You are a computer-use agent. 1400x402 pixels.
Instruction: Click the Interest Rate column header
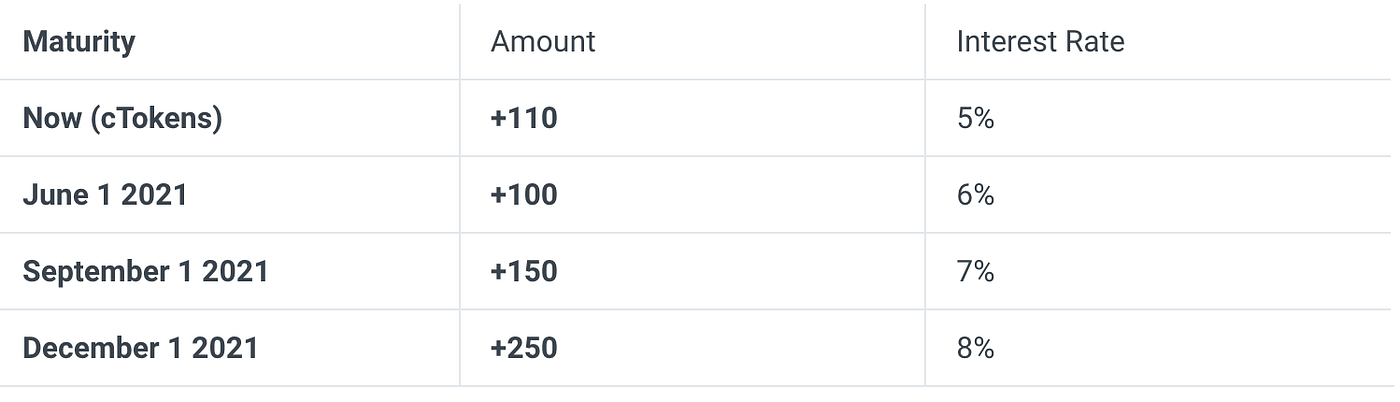[1040, 42]
